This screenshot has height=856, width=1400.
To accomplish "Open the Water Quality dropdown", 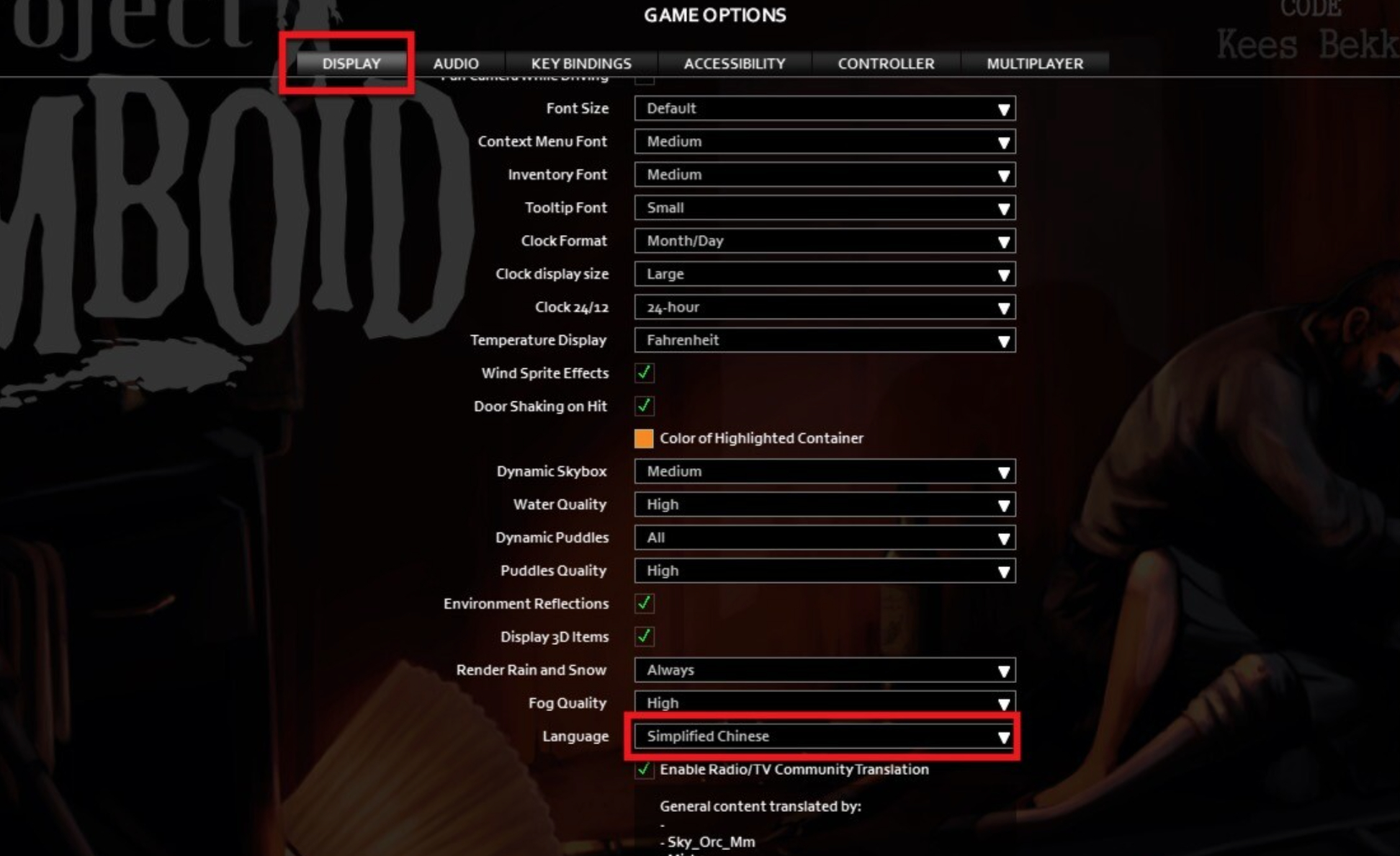I will (x=825, y=504).
